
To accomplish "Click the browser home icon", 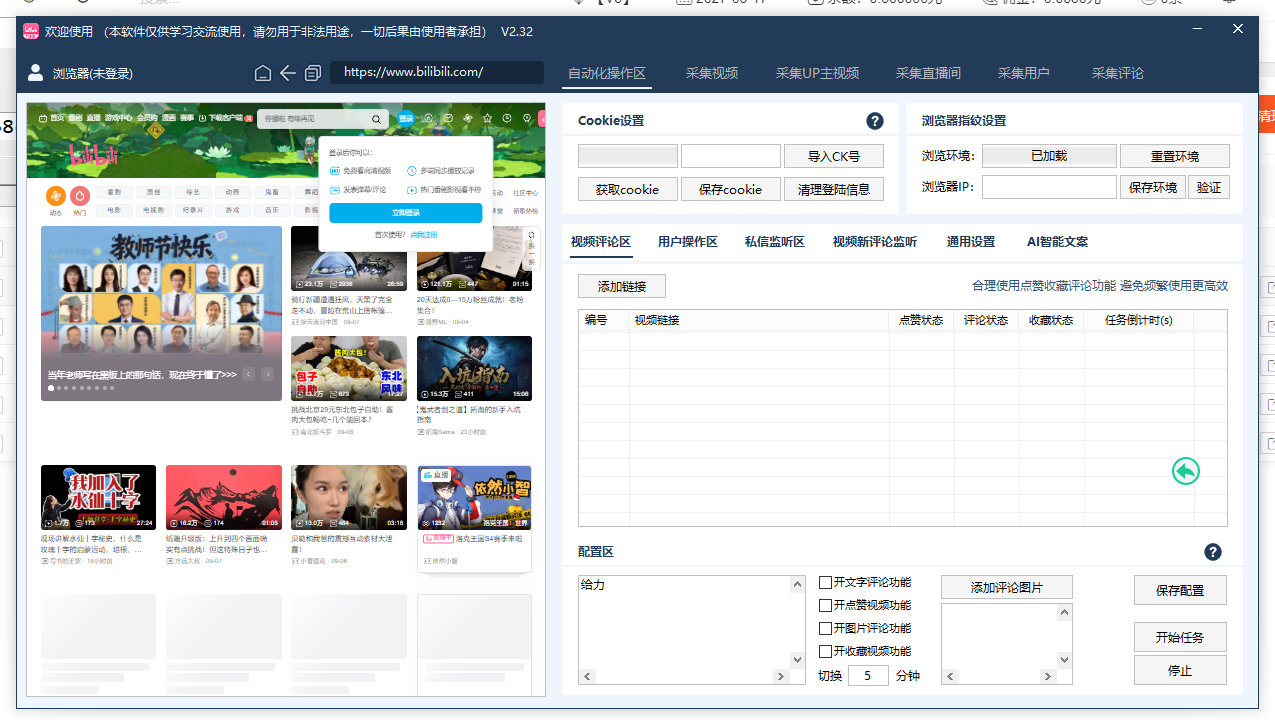I will (263, 73).
